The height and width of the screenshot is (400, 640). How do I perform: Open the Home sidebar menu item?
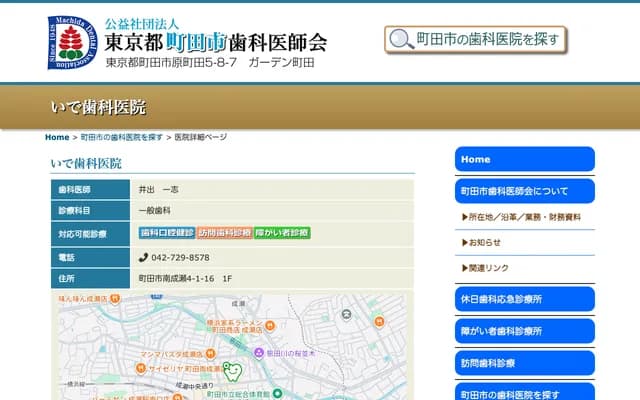point(524,159)
